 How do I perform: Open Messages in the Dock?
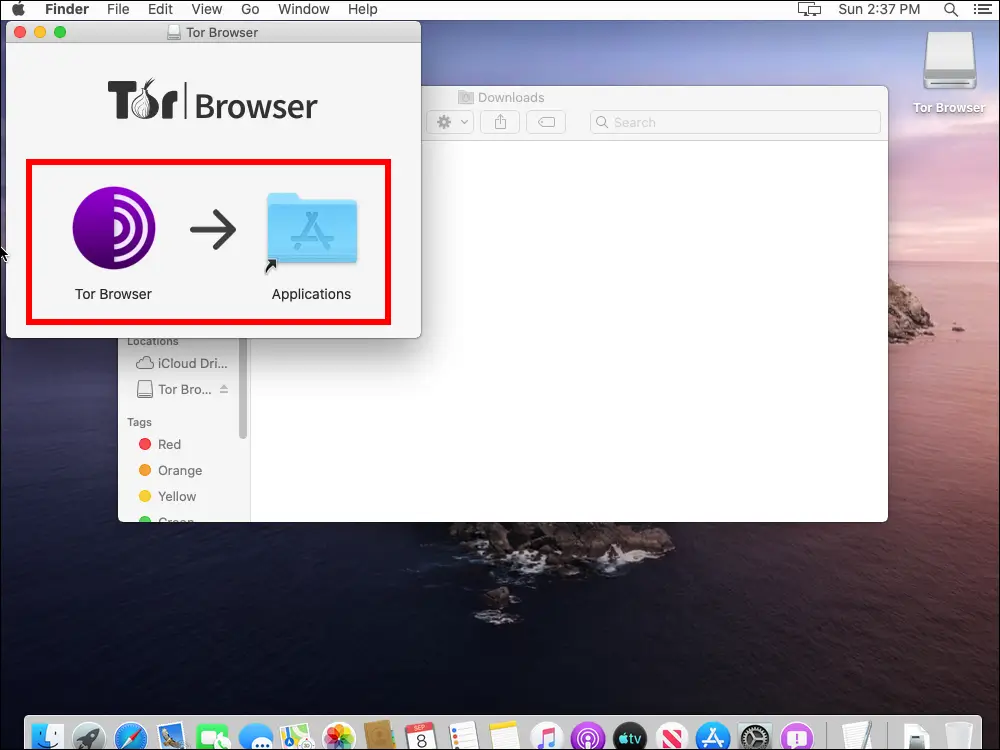pyautogui.click(x=256, y=738)
